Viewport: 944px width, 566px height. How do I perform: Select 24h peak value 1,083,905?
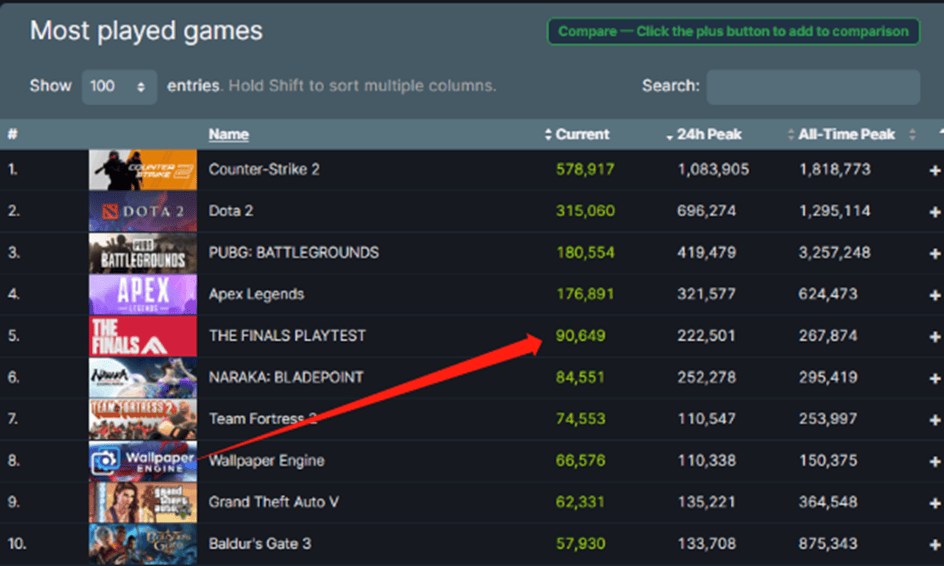click(713, 169)
